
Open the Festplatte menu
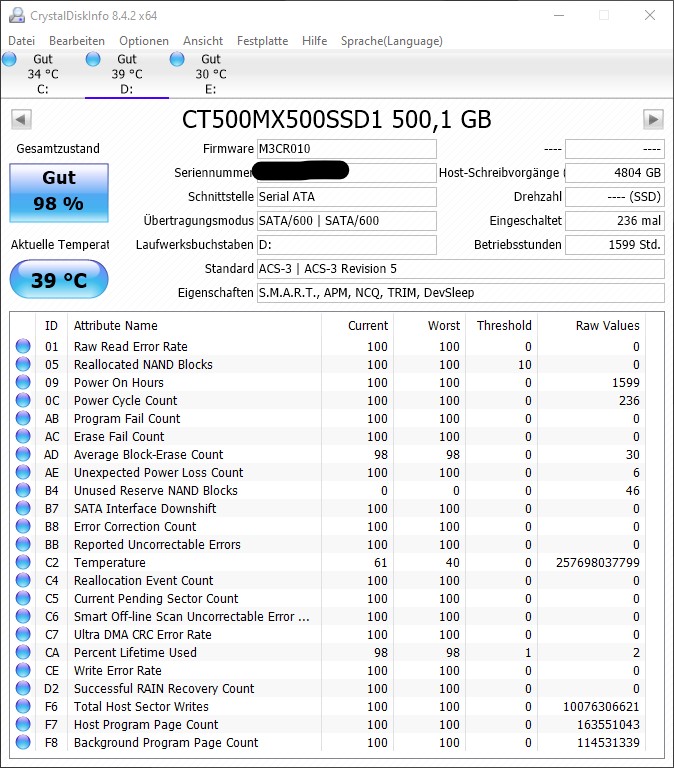click(x=263, y=41)
